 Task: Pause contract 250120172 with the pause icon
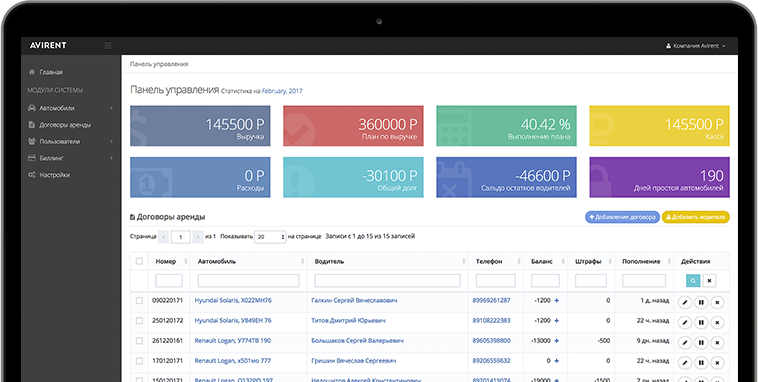[701, 322]
